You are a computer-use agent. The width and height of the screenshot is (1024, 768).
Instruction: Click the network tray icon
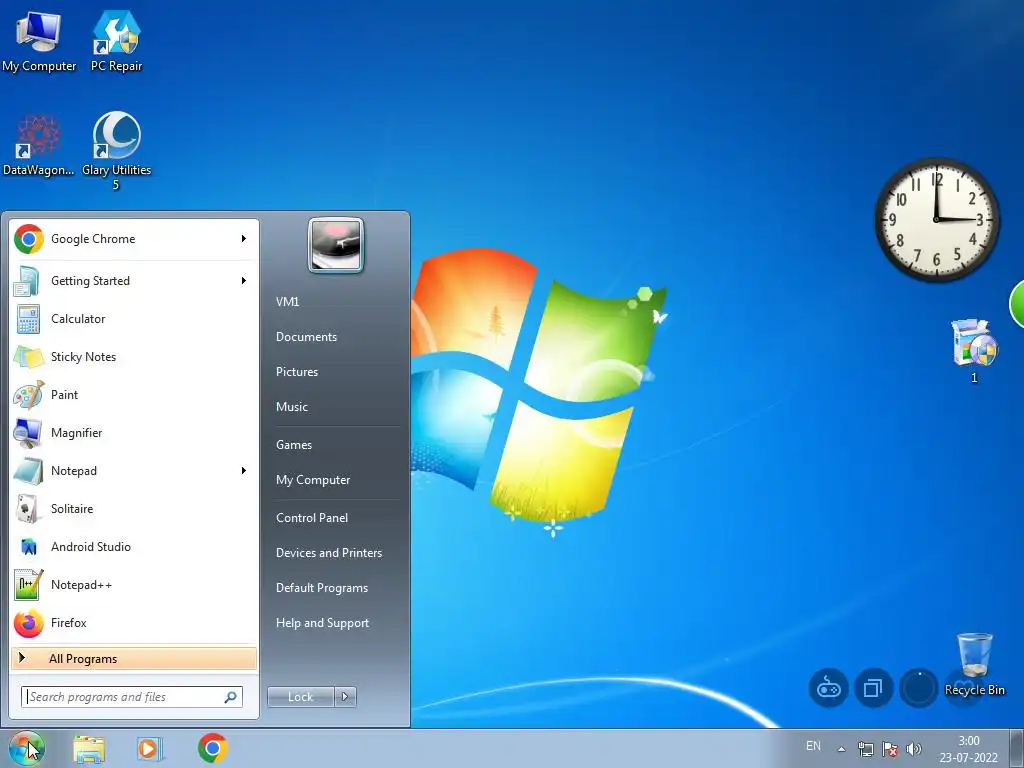click(x=866, y=749)
